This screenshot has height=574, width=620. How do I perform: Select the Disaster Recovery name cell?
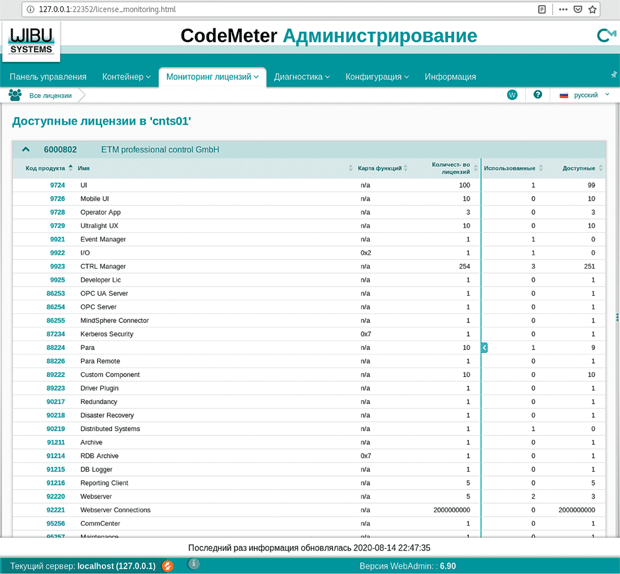(107, 415)
